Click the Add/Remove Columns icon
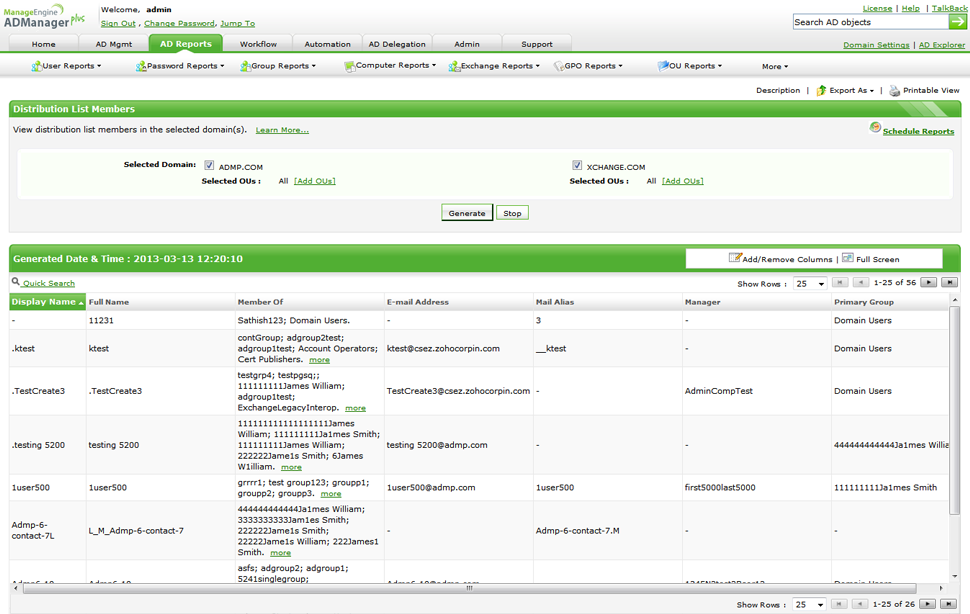 pyautogui.click(x=735, y=258)
